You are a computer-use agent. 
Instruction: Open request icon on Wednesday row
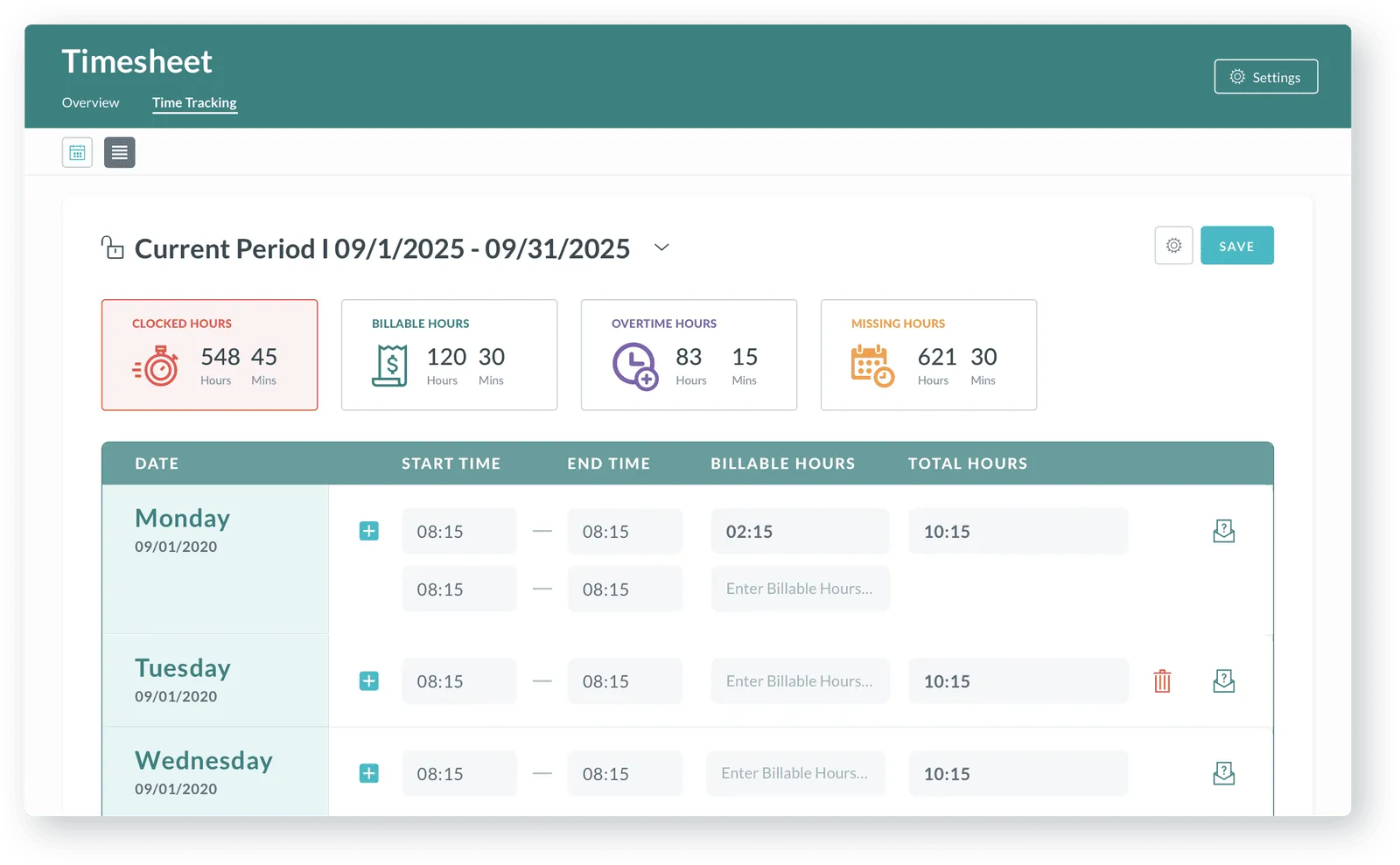pos(1224,773)
